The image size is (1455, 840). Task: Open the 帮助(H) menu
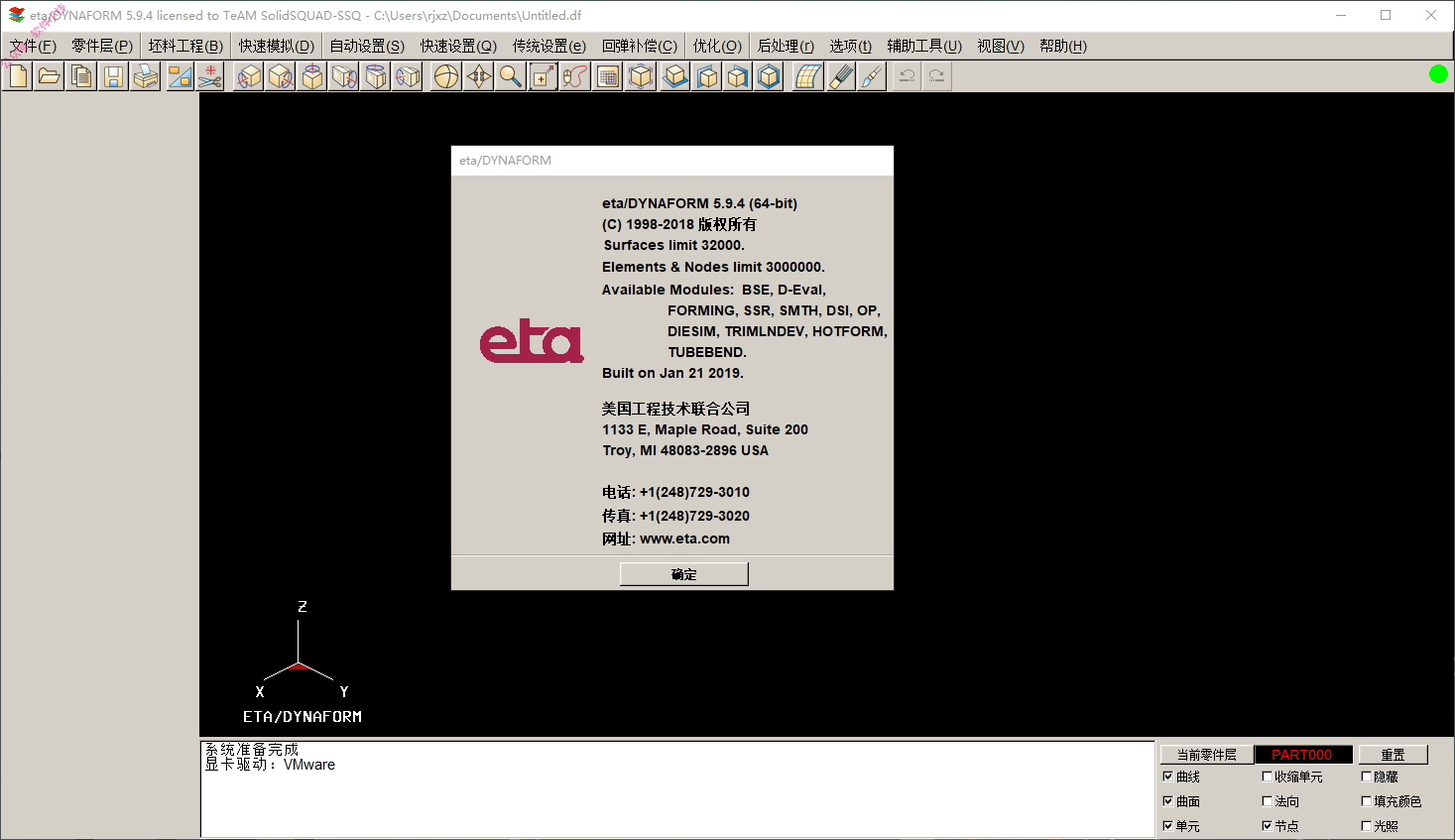[1063, 46]
